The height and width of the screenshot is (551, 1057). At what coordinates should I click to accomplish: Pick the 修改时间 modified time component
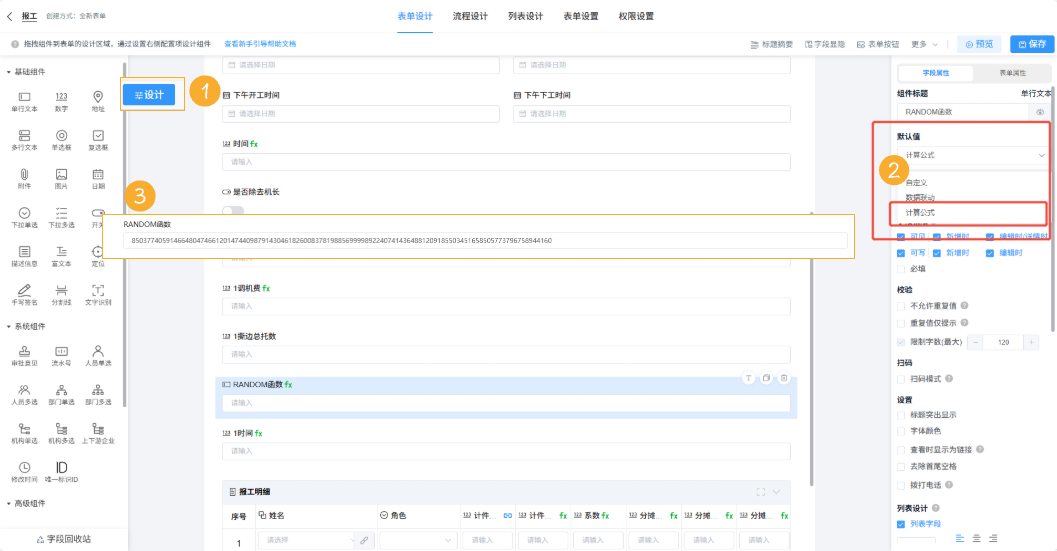pos(24,472)
